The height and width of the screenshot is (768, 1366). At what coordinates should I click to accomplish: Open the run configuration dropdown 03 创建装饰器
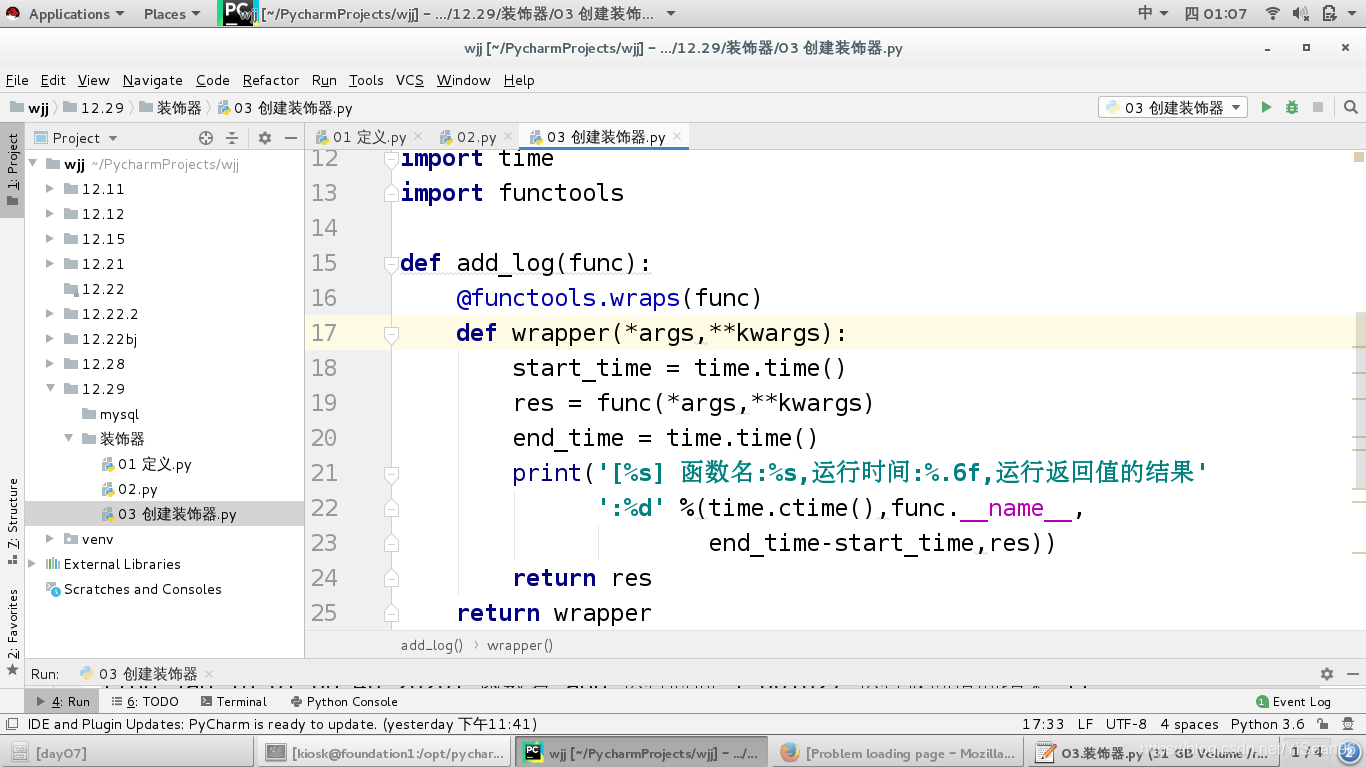[1172, 107]
